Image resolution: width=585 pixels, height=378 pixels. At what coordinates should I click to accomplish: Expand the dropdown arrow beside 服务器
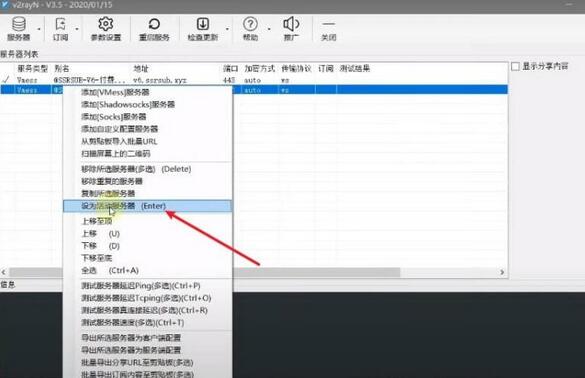click(x=39, y=29)
